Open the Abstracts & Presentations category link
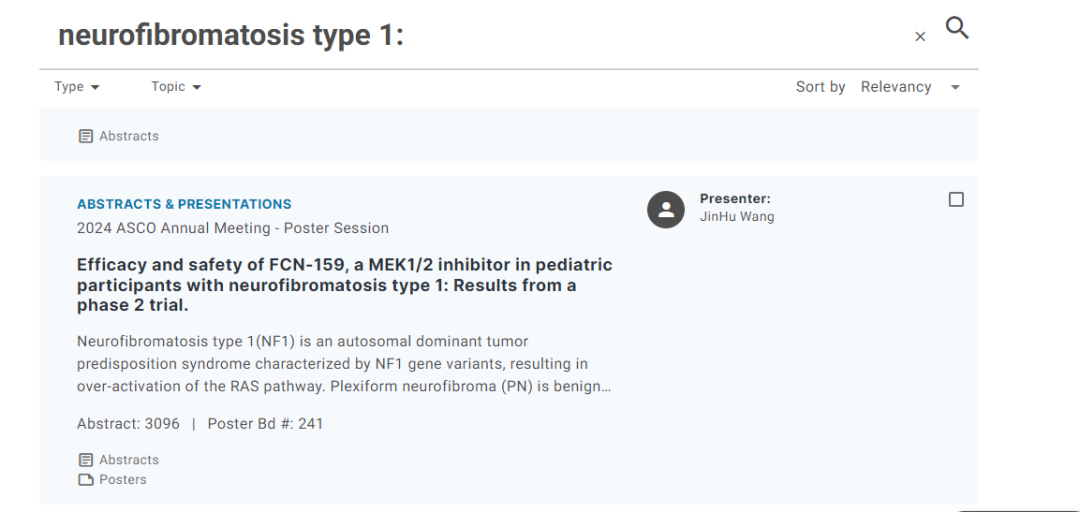 pos(184,204)
